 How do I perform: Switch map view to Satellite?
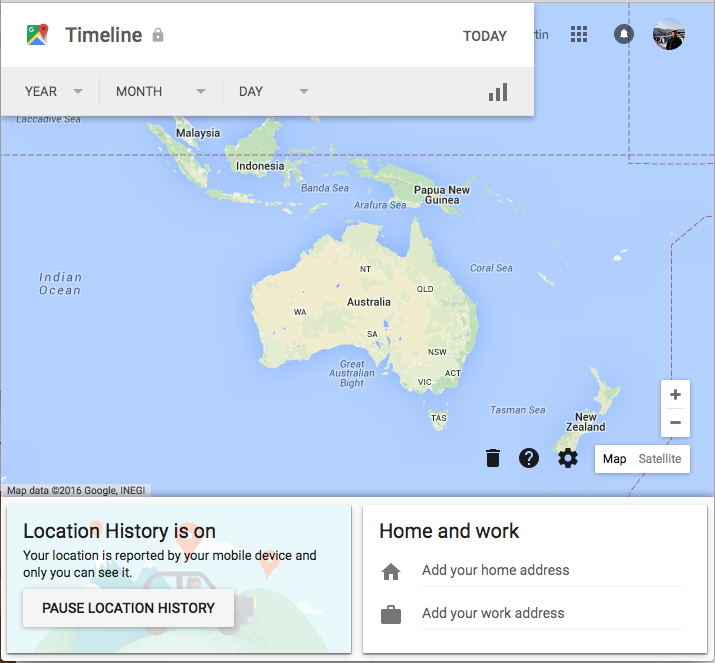point(660,459)
